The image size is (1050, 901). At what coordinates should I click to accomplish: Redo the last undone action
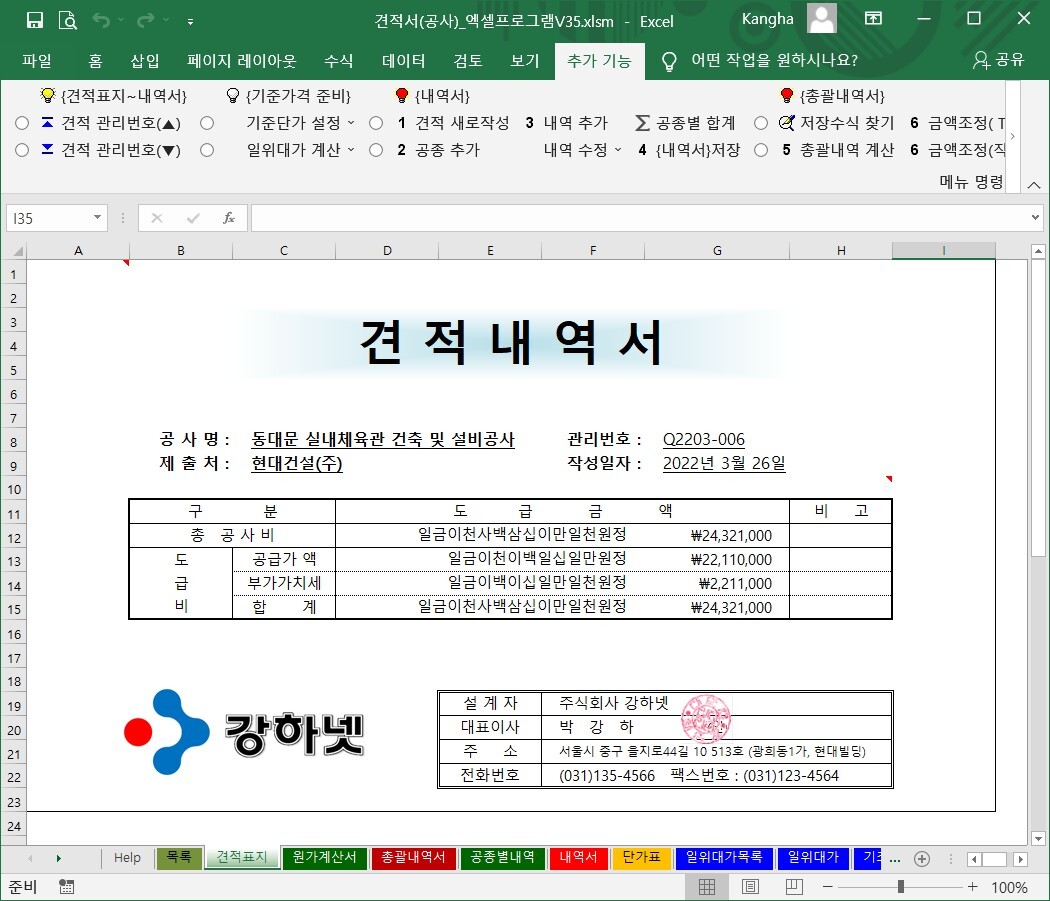pyautogui.click(x=145, y=20)
